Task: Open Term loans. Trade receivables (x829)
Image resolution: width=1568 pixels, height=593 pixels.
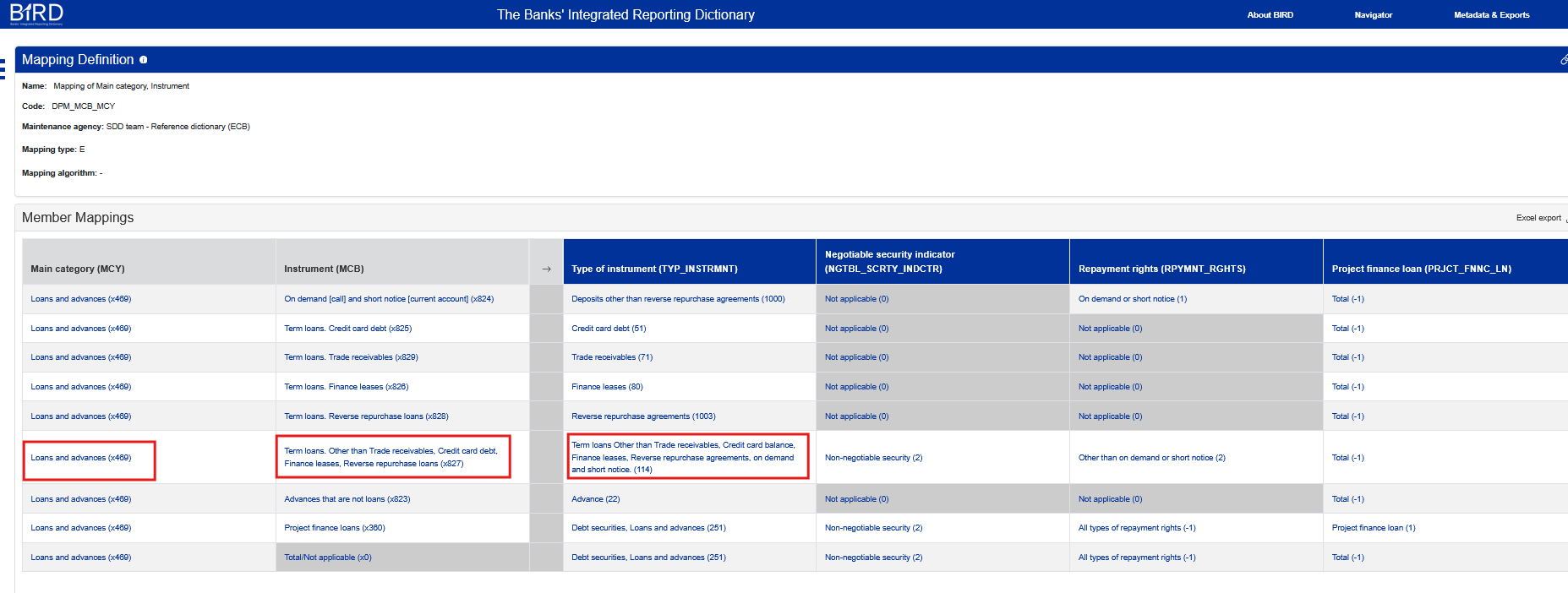Action: (351, 357)
